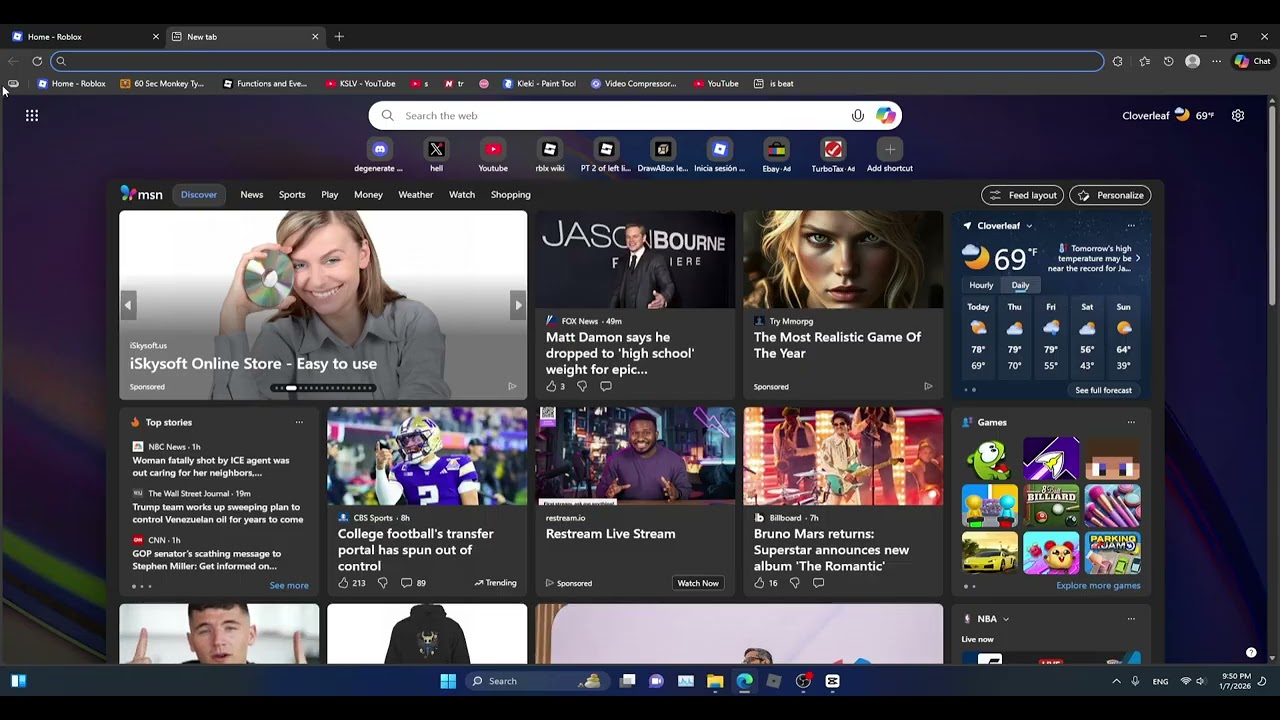Switch to the Home - Roblox tab

85,37
